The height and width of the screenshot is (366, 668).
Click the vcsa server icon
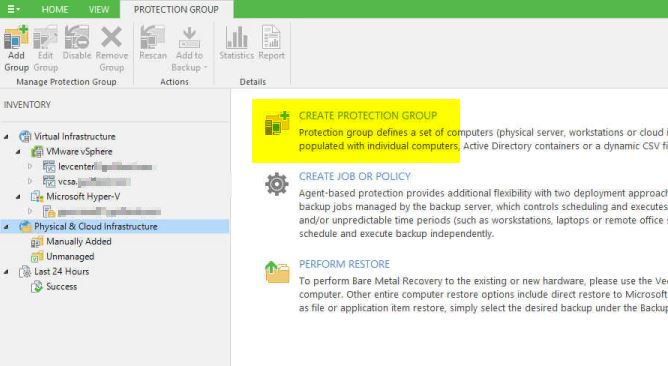[x=49, y=182]
